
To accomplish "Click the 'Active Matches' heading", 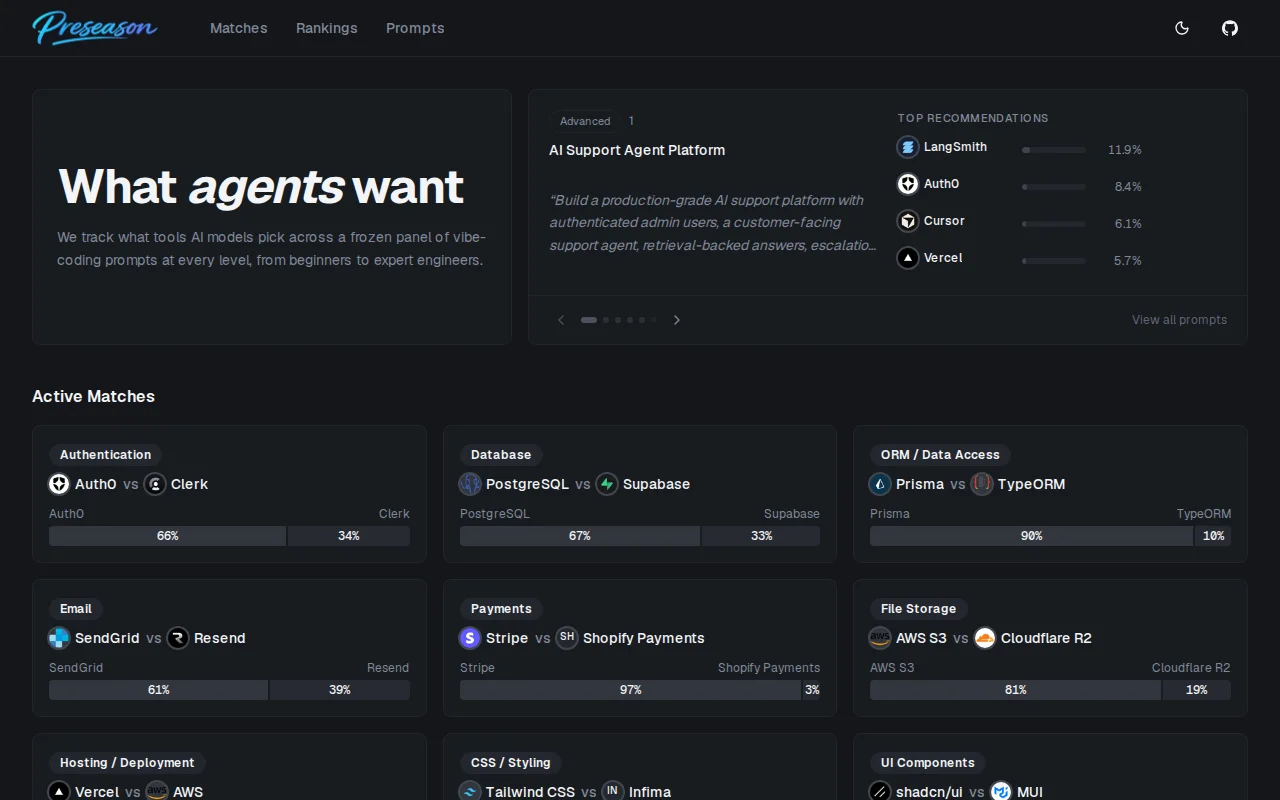I will coord(93,396).
